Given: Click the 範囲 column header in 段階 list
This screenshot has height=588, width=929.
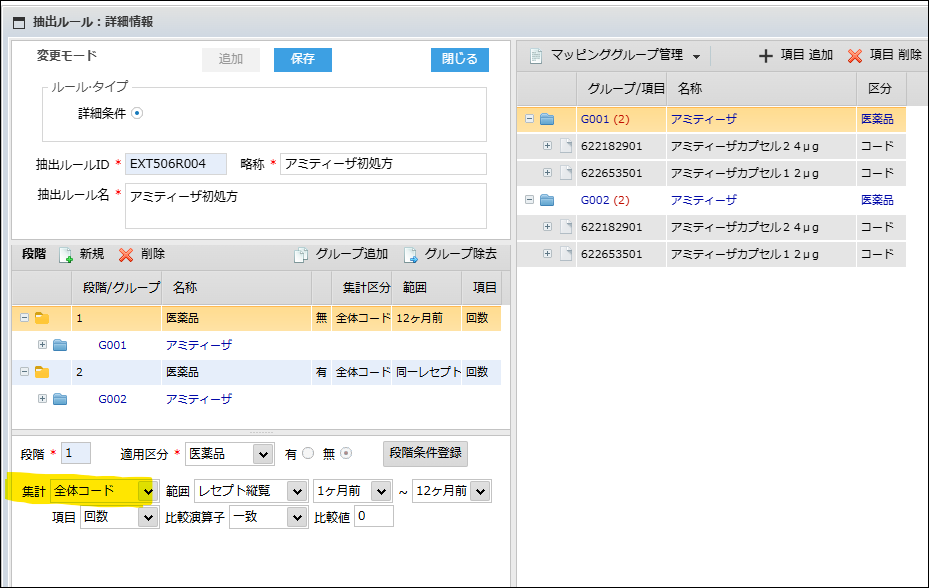Looking at the screenshot, I should [x=427, y=288].
